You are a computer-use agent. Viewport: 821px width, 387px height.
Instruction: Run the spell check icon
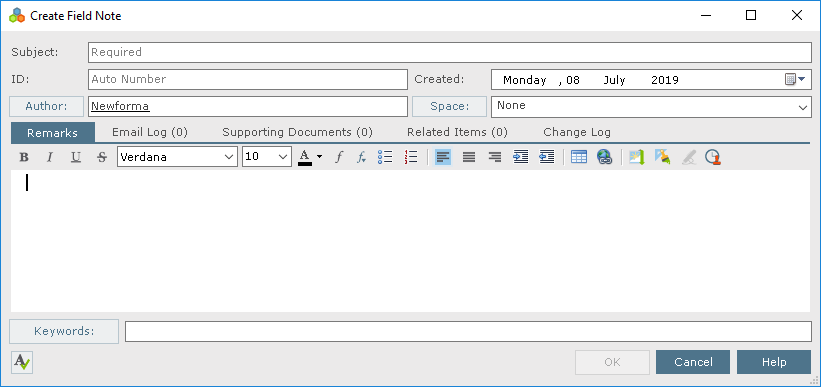pos(22,362)
